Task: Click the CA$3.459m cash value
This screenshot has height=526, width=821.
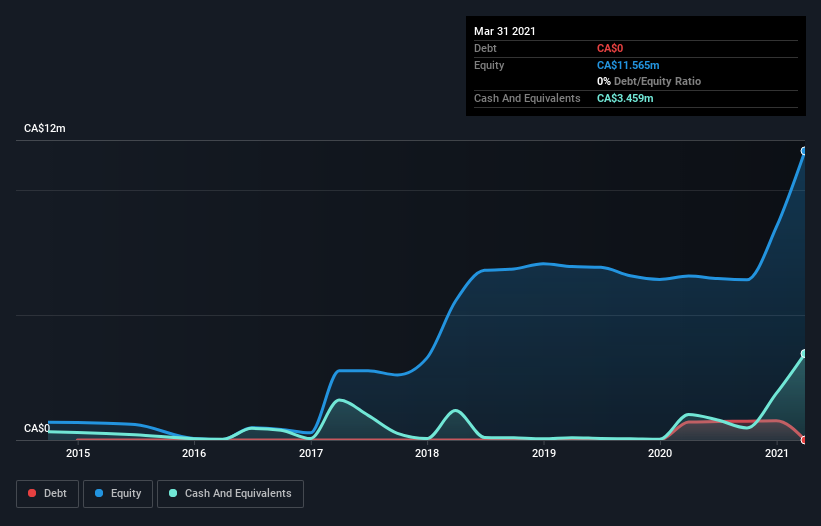Action: (x=625, y=98)
